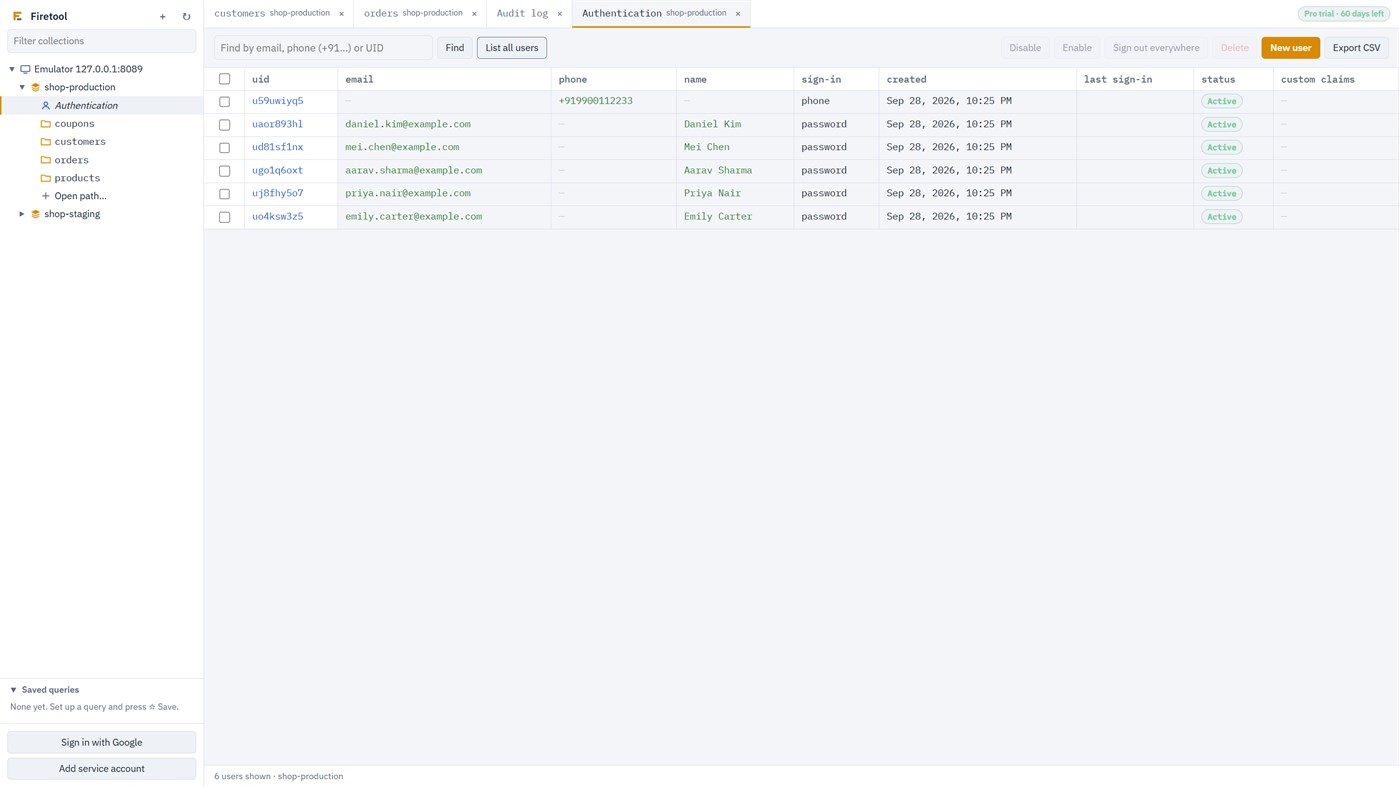
Task: Focus the find by email or UID field
Action: coord(323,48)
